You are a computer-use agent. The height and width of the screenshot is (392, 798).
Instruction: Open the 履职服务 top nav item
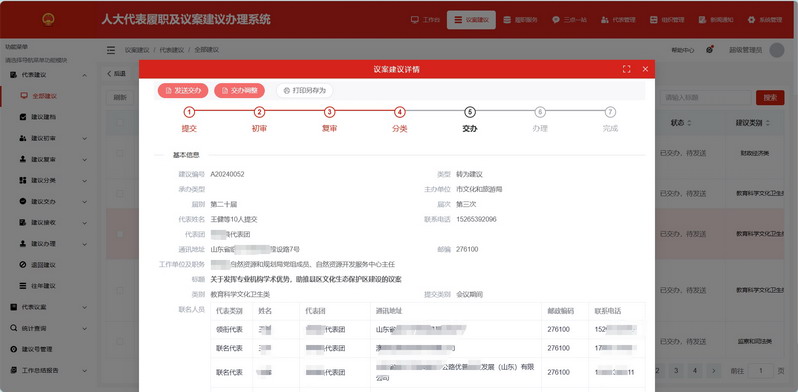tap(520, 20)
